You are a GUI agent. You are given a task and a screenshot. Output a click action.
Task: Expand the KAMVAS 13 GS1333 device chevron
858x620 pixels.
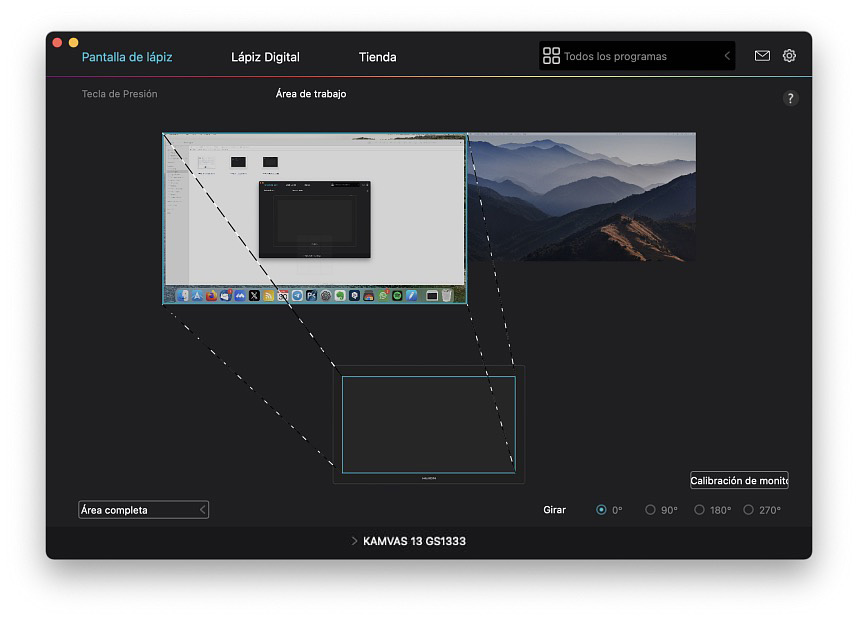pyautogui.click(x=355, y=541)
